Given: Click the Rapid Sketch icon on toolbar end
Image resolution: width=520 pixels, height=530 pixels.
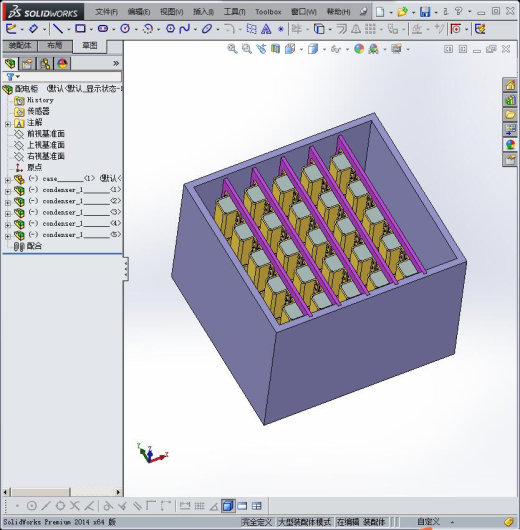Looking at the screenshot, I should click(x=480, y=29).
